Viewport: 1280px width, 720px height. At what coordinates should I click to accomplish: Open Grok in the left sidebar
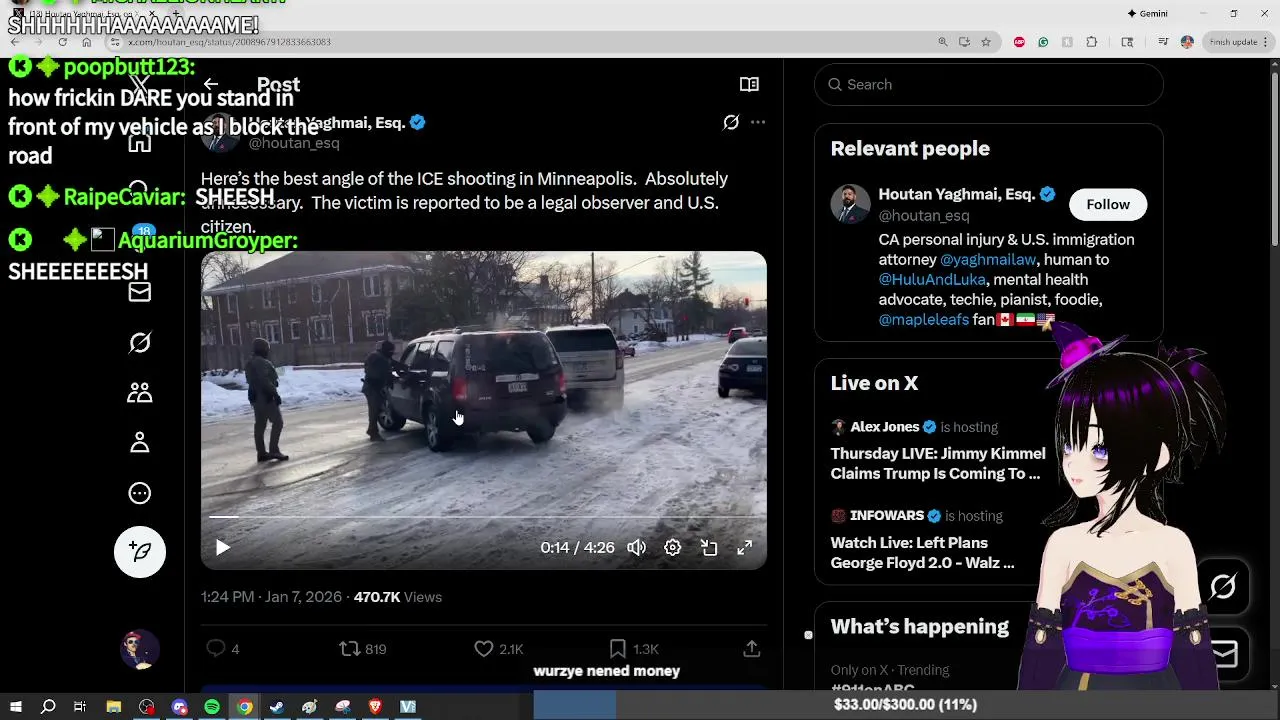click(140, 343)
